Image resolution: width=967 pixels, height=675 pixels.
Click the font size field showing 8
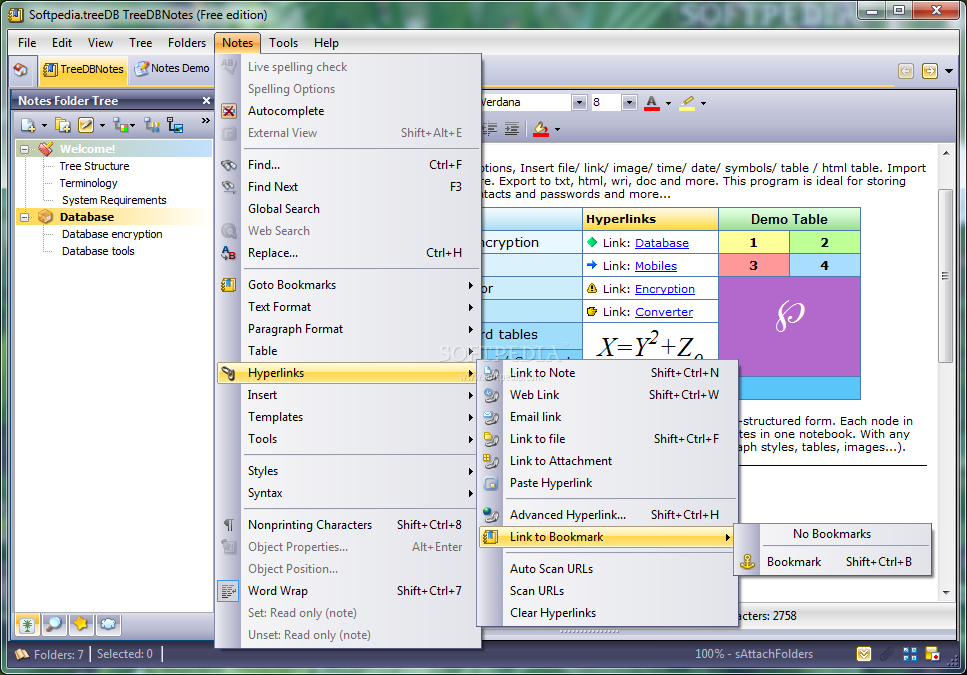coord(606,102)
